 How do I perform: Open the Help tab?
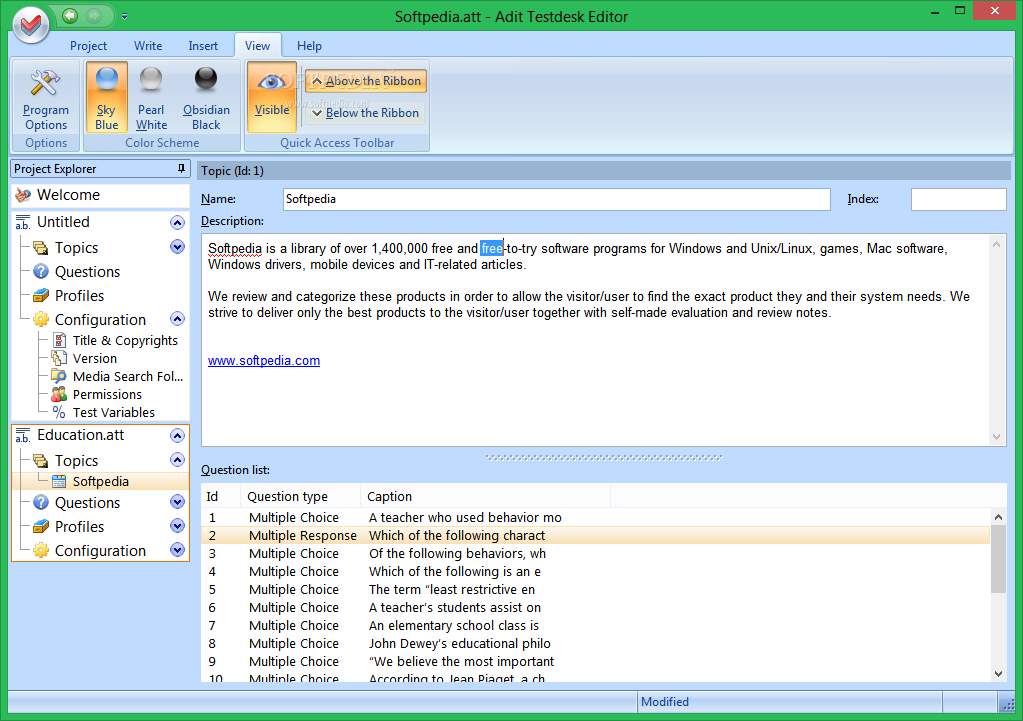309,46
